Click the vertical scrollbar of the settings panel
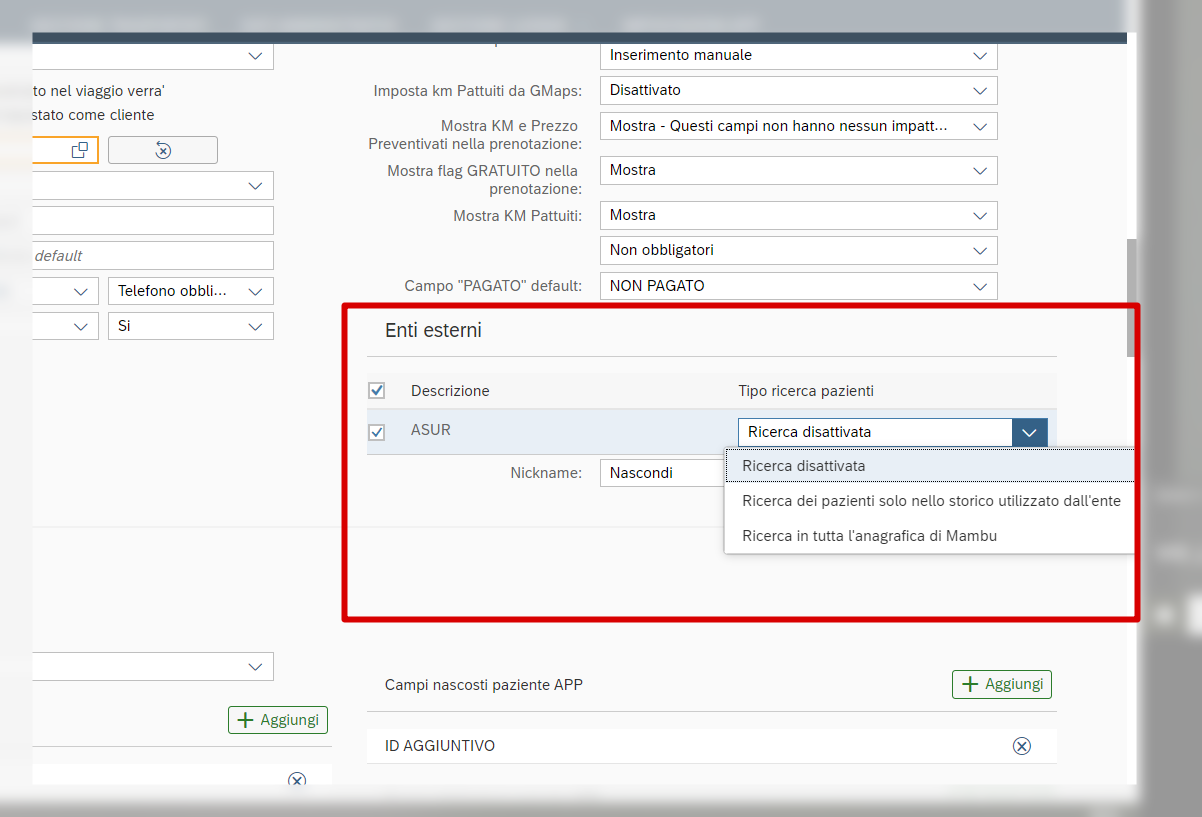1202x817 pixels. tap(1131, 298)
